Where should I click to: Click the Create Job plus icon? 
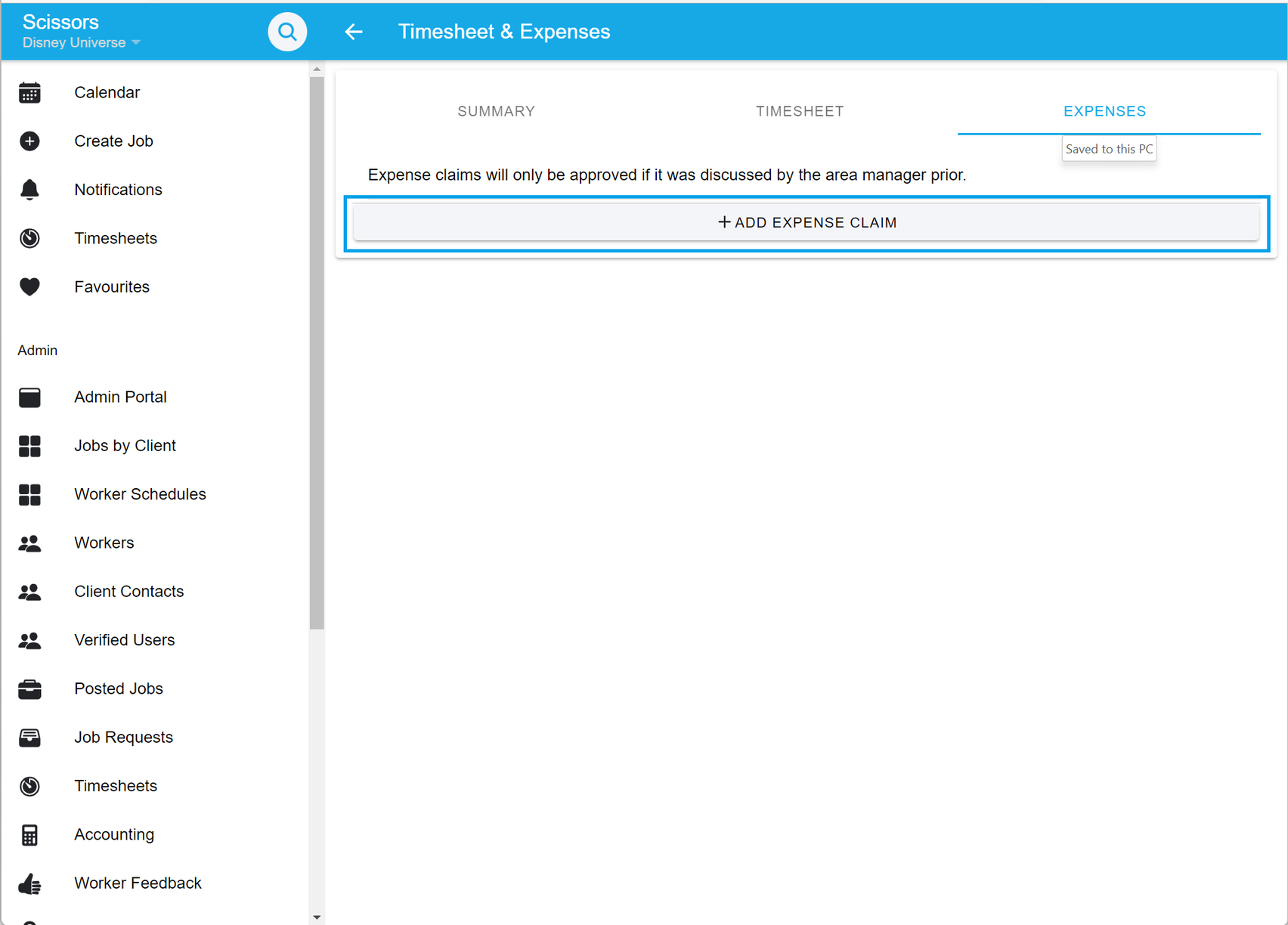pos(29,141)
